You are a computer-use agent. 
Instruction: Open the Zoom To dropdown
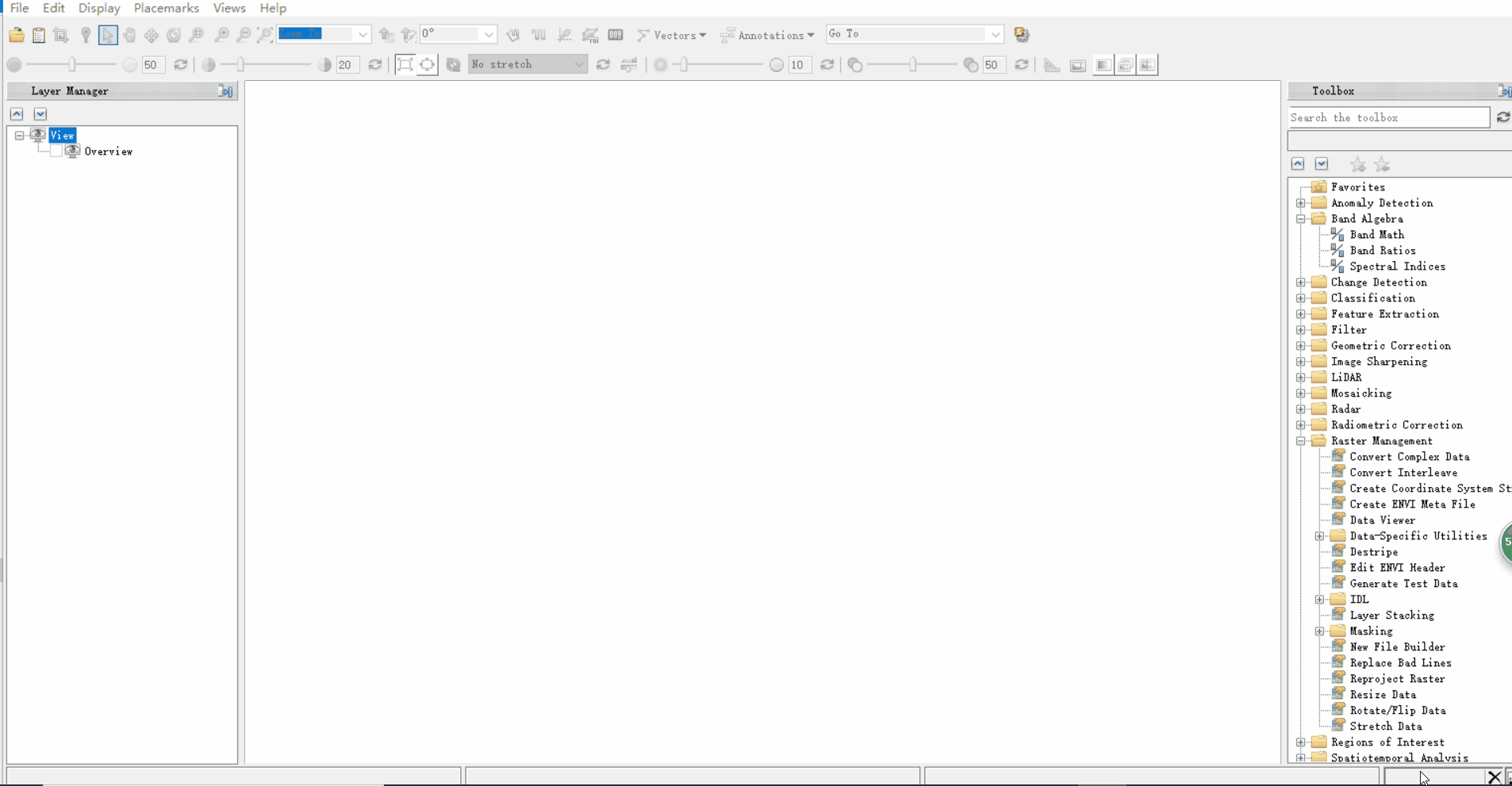[363, 35]
